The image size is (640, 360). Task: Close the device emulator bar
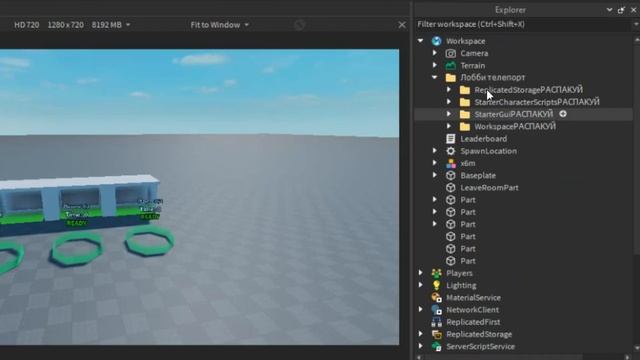click(402, 25)
